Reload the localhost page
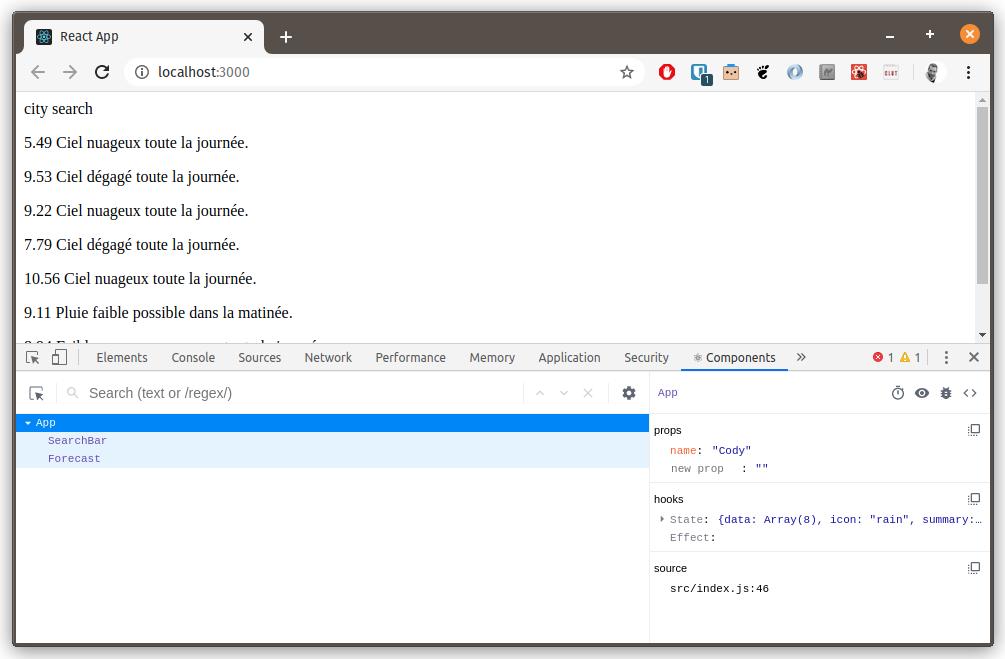 pyautogui.click(x=102, y=72)
